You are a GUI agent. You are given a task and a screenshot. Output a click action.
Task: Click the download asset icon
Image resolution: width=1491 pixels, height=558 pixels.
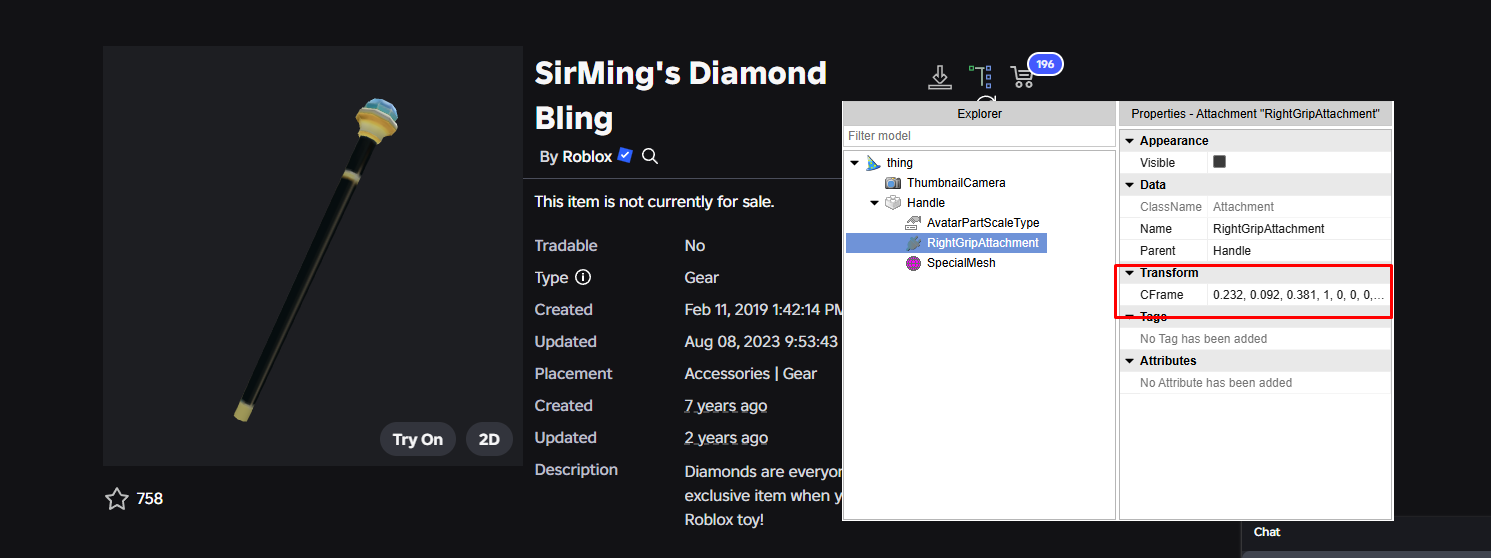[939, 78]
